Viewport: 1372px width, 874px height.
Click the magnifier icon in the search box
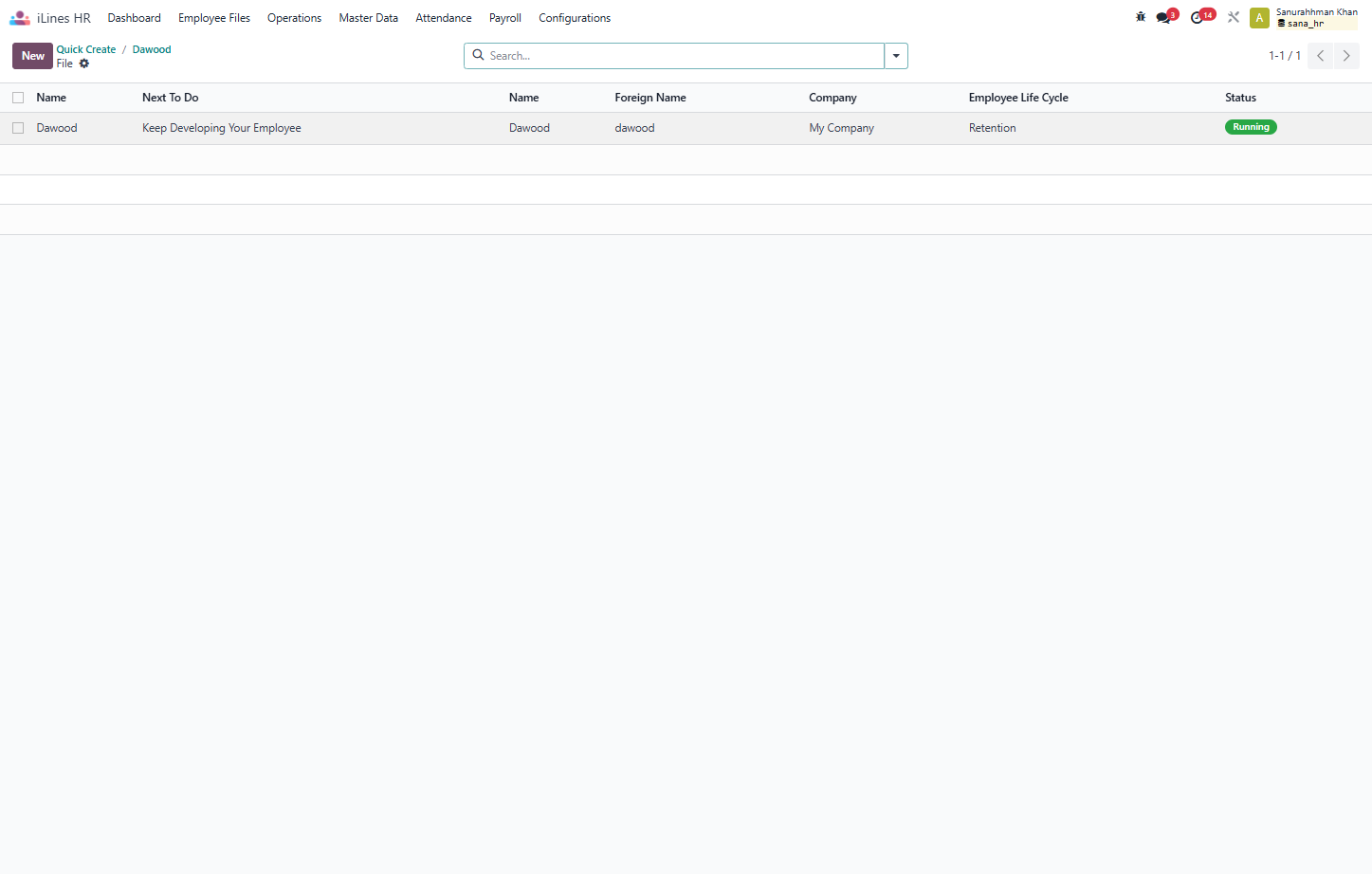[x=479, y=55]
